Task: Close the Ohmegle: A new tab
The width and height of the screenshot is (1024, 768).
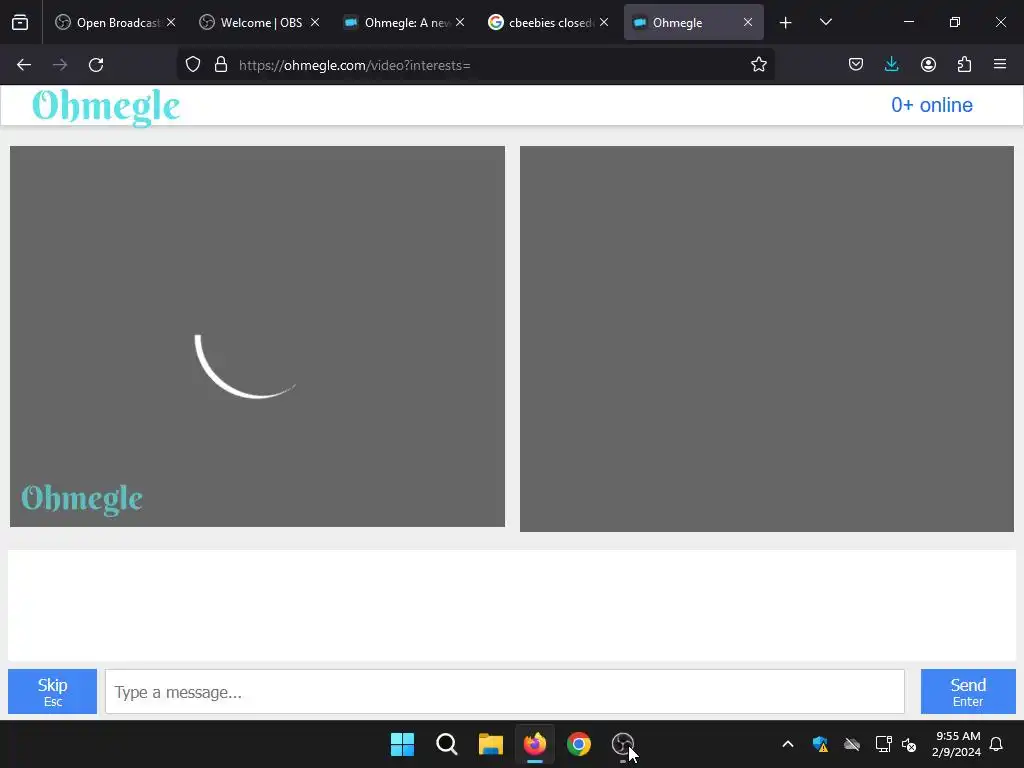Action: [x=460, y=23]
